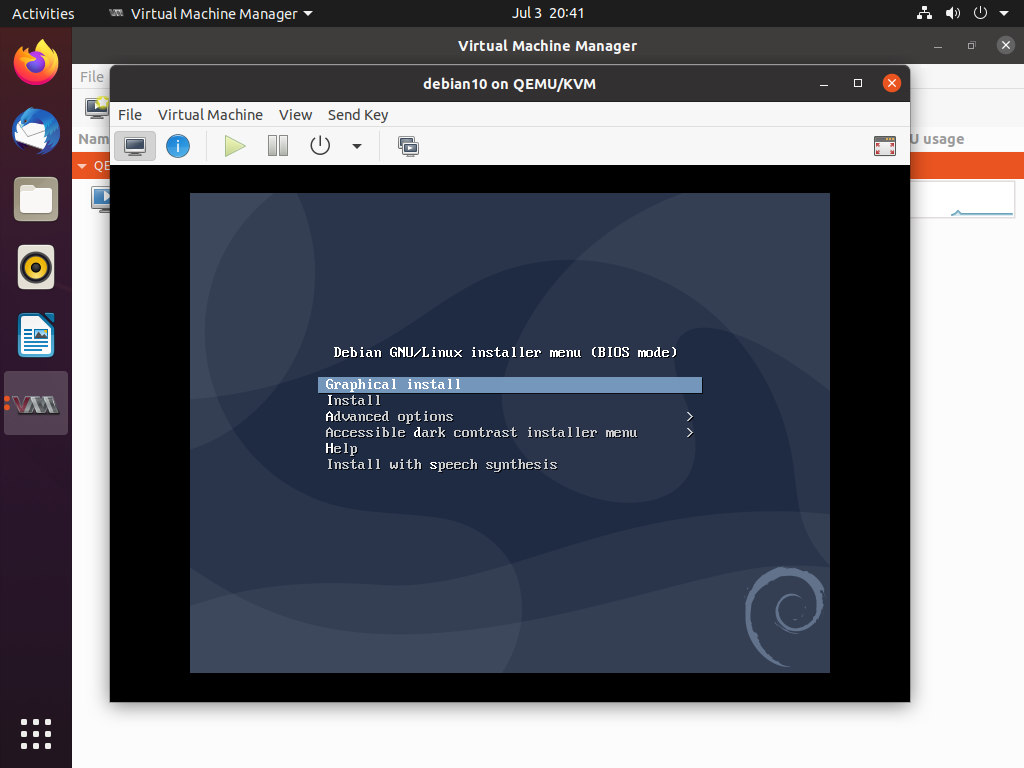Open Virtual Machine Manager from the dock
Viewport: 1024px width, 768px height.
[35, 402]
